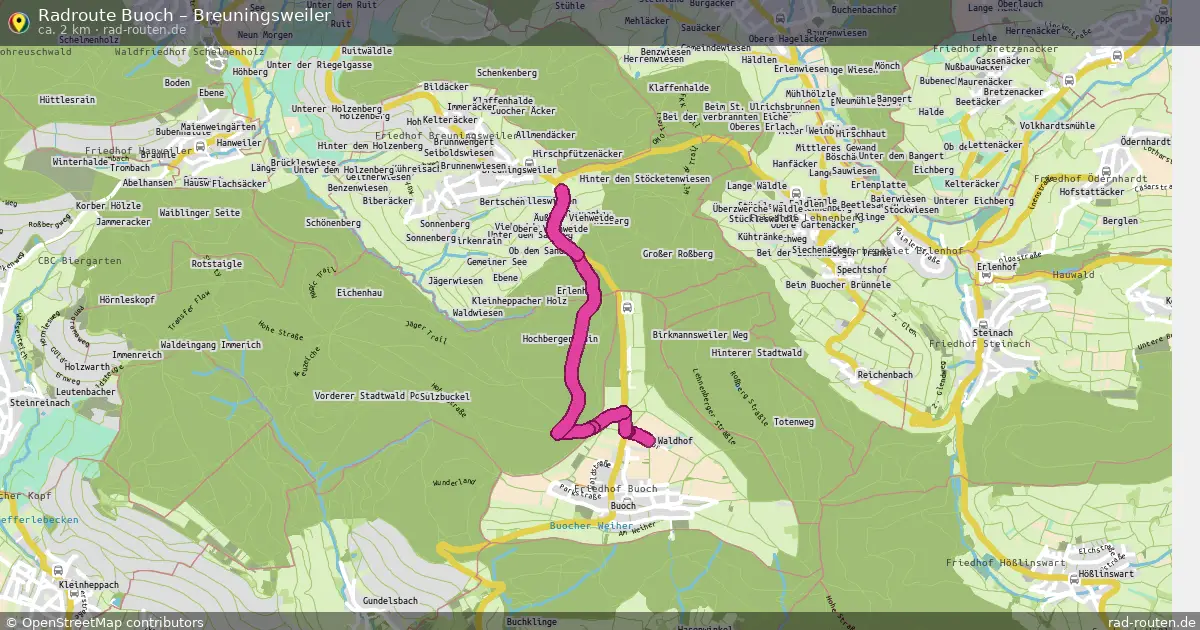Click the 'Kleinheppacher Holz' label

click(519, 300)
